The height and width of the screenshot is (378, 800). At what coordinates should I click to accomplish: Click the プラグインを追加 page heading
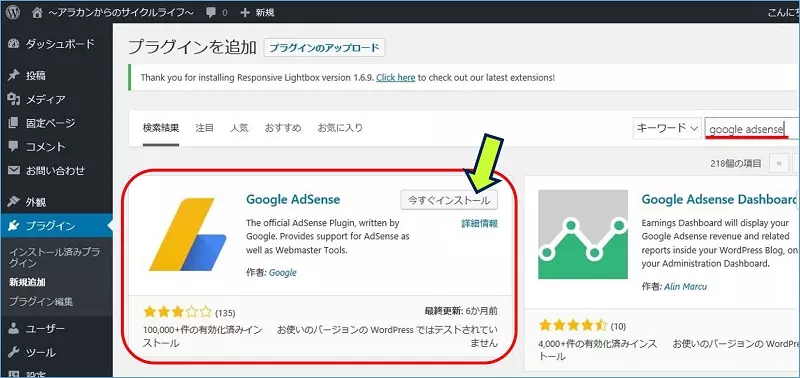click(x=192, y=47)
